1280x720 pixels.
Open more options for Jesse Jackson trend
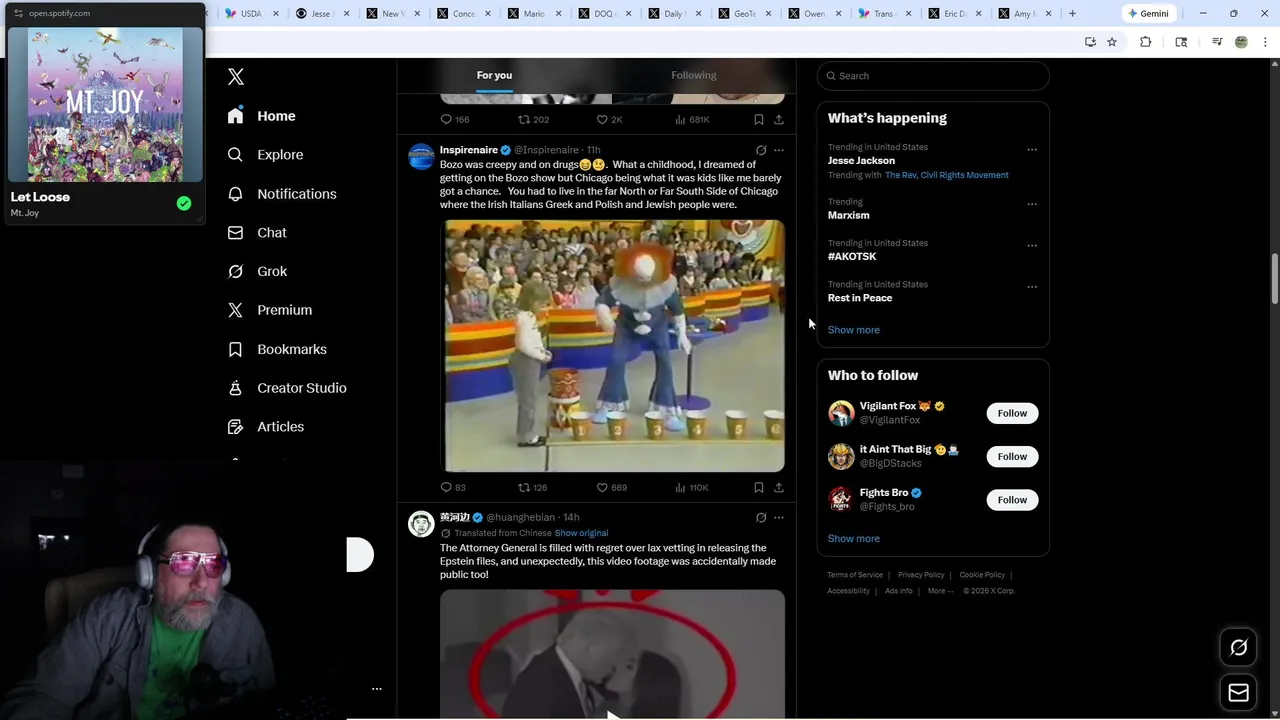click(1032, 150)
